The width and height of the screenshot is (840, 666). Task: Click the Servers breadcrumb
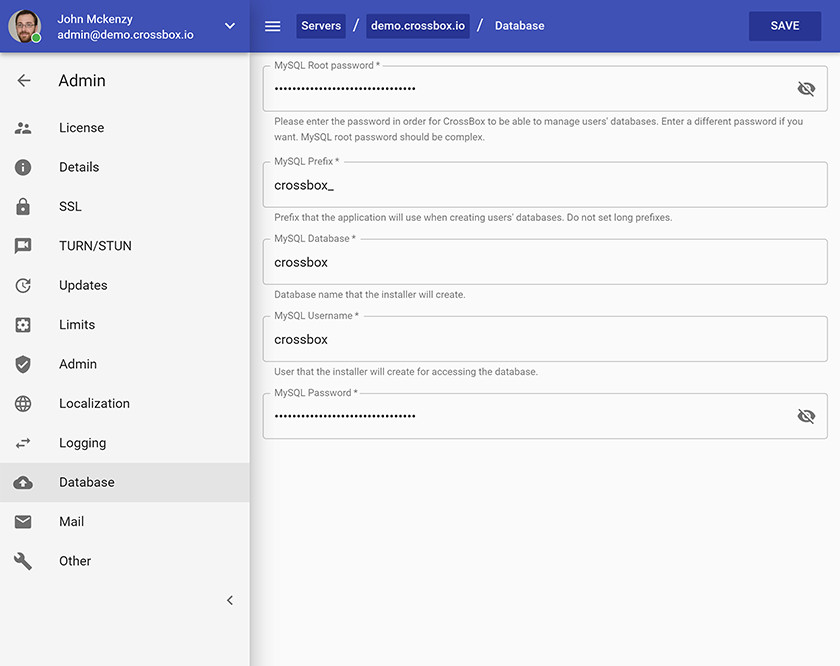point(321,26)
